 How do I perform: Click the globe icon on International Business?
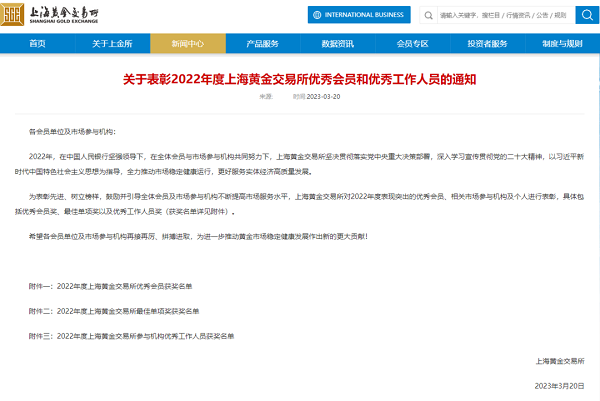[317, 15]
